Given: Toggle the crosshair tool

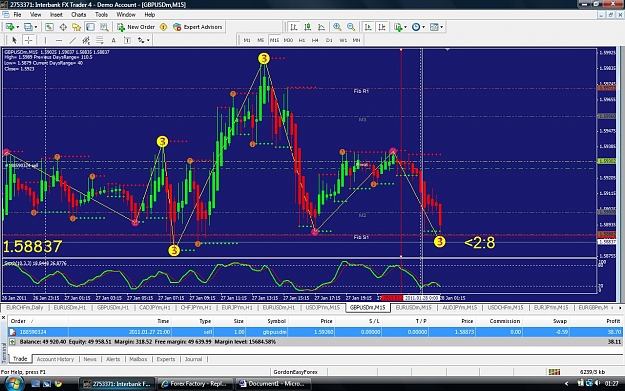Looking at the screenshot, I should (28, 40).
